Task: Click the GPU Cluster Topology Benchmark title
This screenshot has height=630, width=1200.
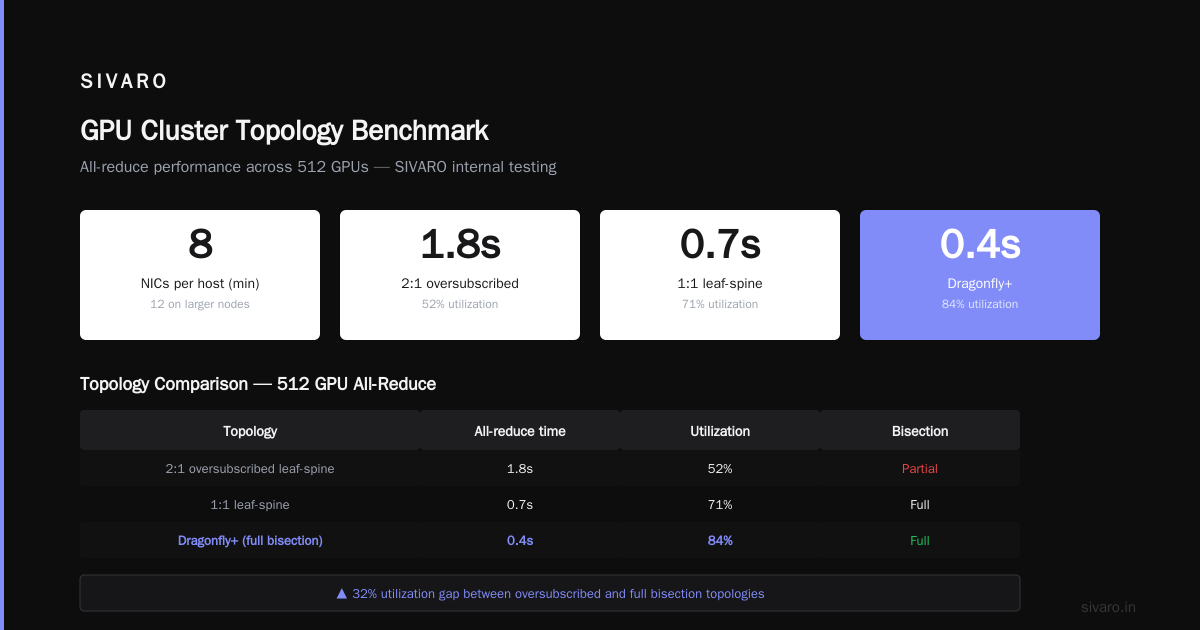Action: 284,130
